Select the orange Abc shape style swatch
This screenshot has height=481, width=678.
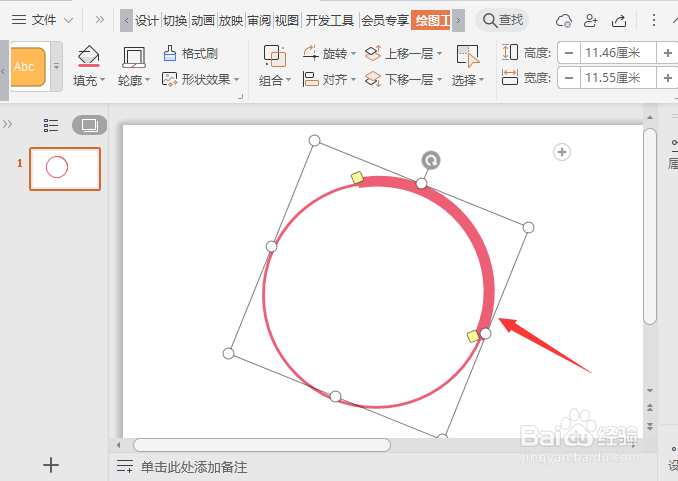tap(28, 67)
